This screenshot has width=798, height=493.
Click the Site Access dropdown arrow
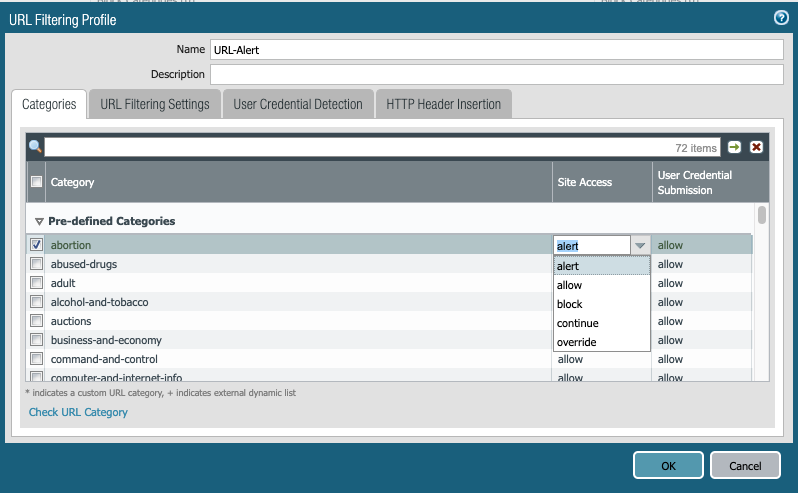tap(640, 246)
